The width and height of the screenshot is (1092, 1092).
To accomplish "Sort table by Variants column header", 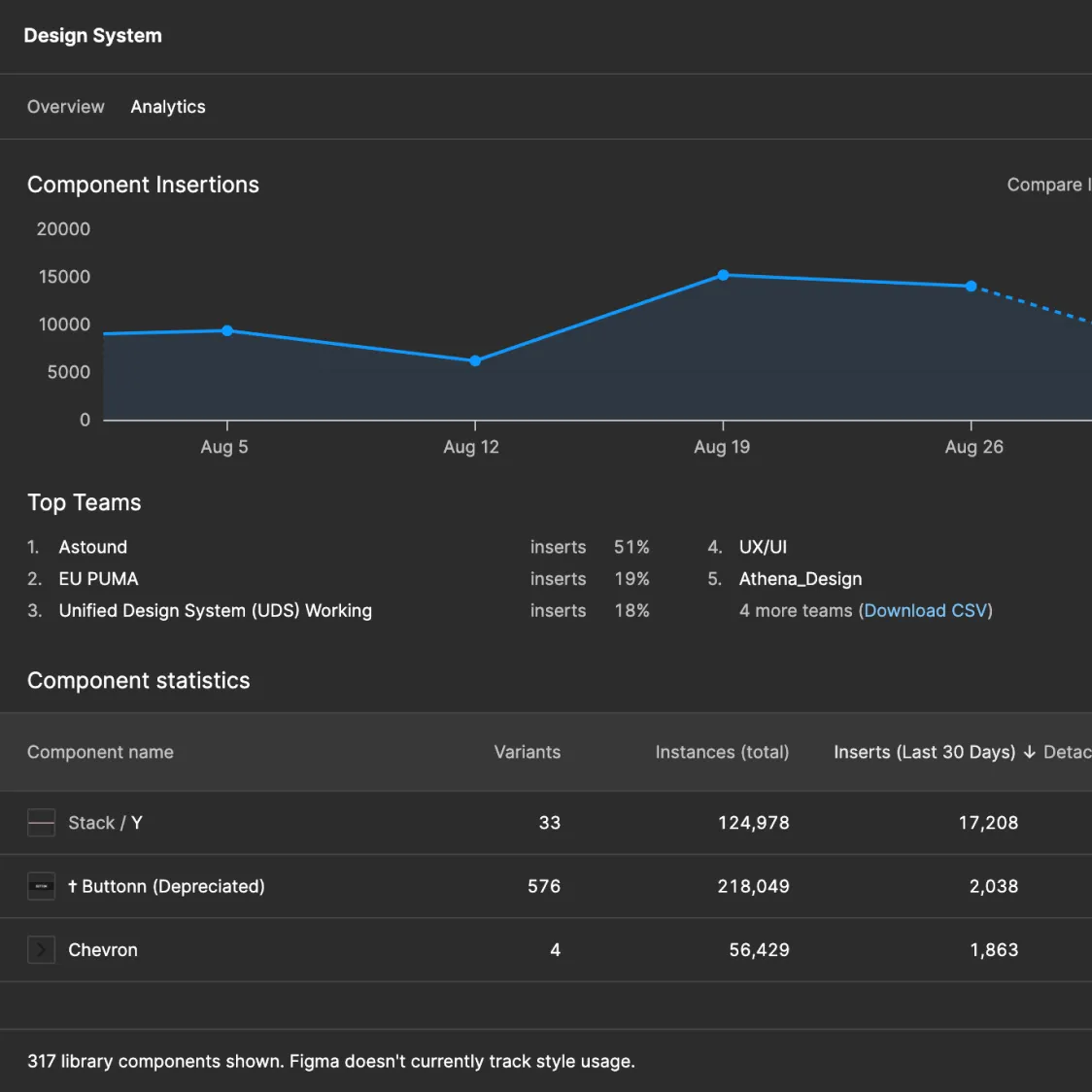I will point(527,752).
